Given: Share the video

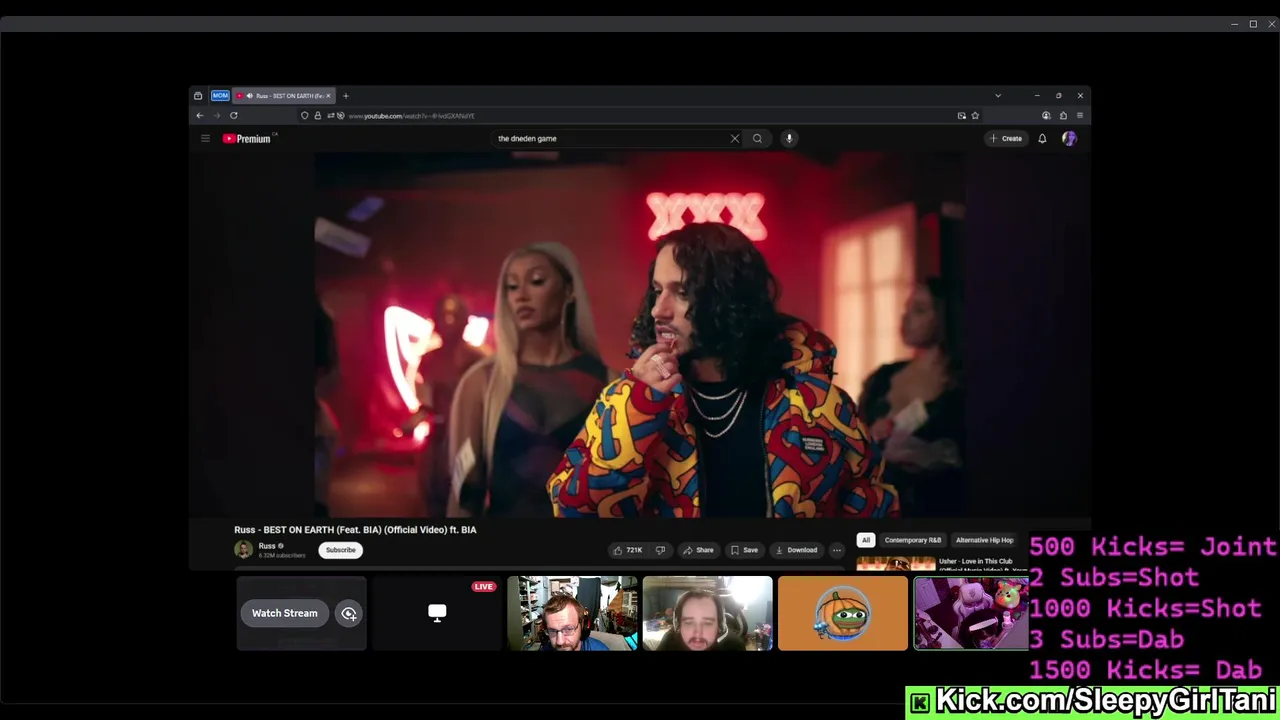Looking at the screenshot, I should [698, 550].
